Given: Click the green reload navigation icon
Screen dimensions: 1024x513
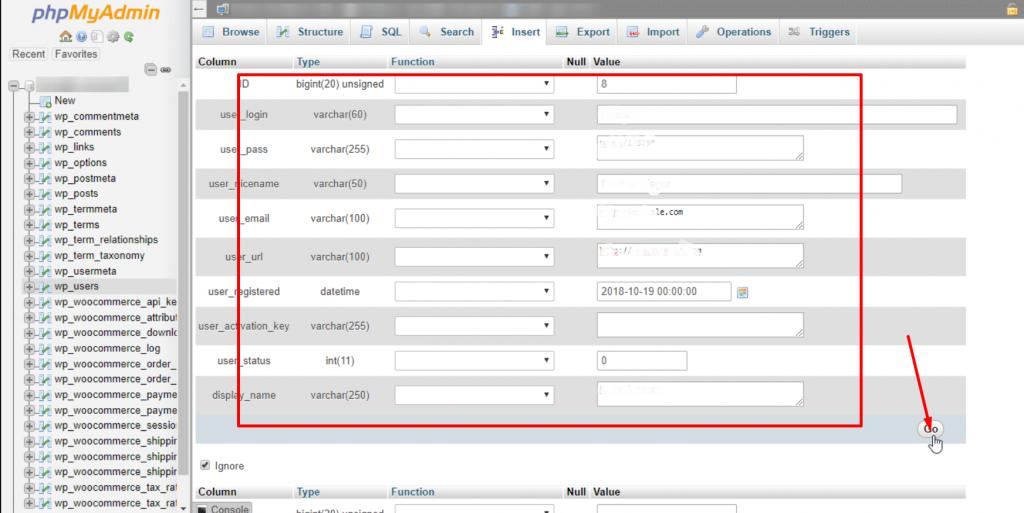Looking at the screenshot, I should click(x=129, y=37).
